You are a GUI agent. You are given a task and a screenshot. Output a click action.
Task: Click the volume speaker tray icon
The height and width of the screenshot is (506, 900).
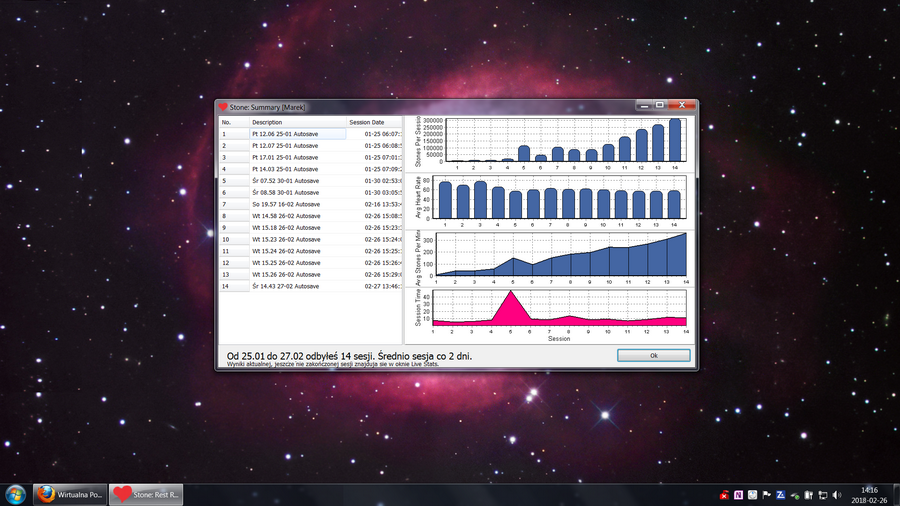(x=836, y=494)
